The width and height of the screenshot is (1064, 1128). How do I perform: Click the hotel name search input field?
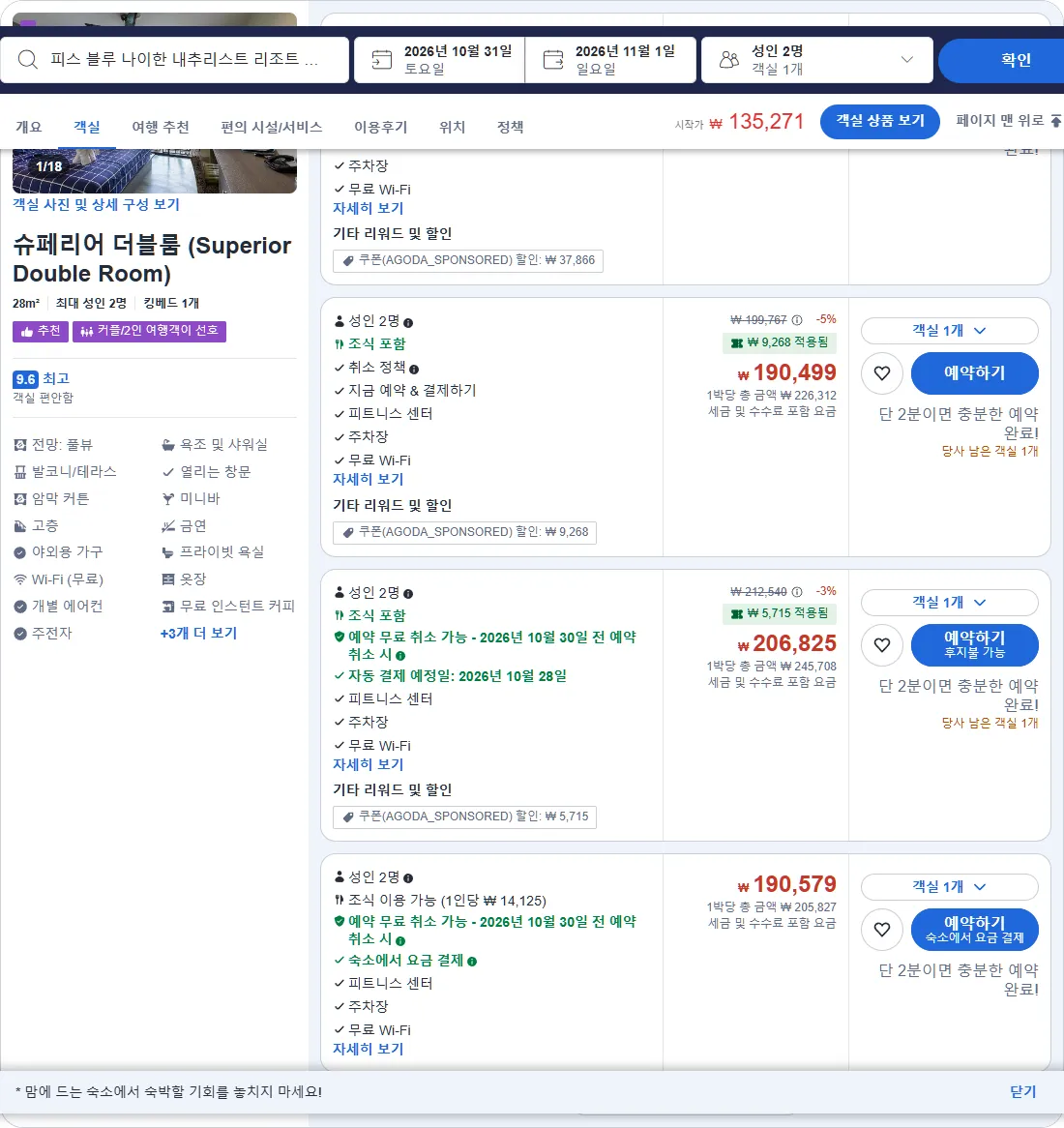175,60
